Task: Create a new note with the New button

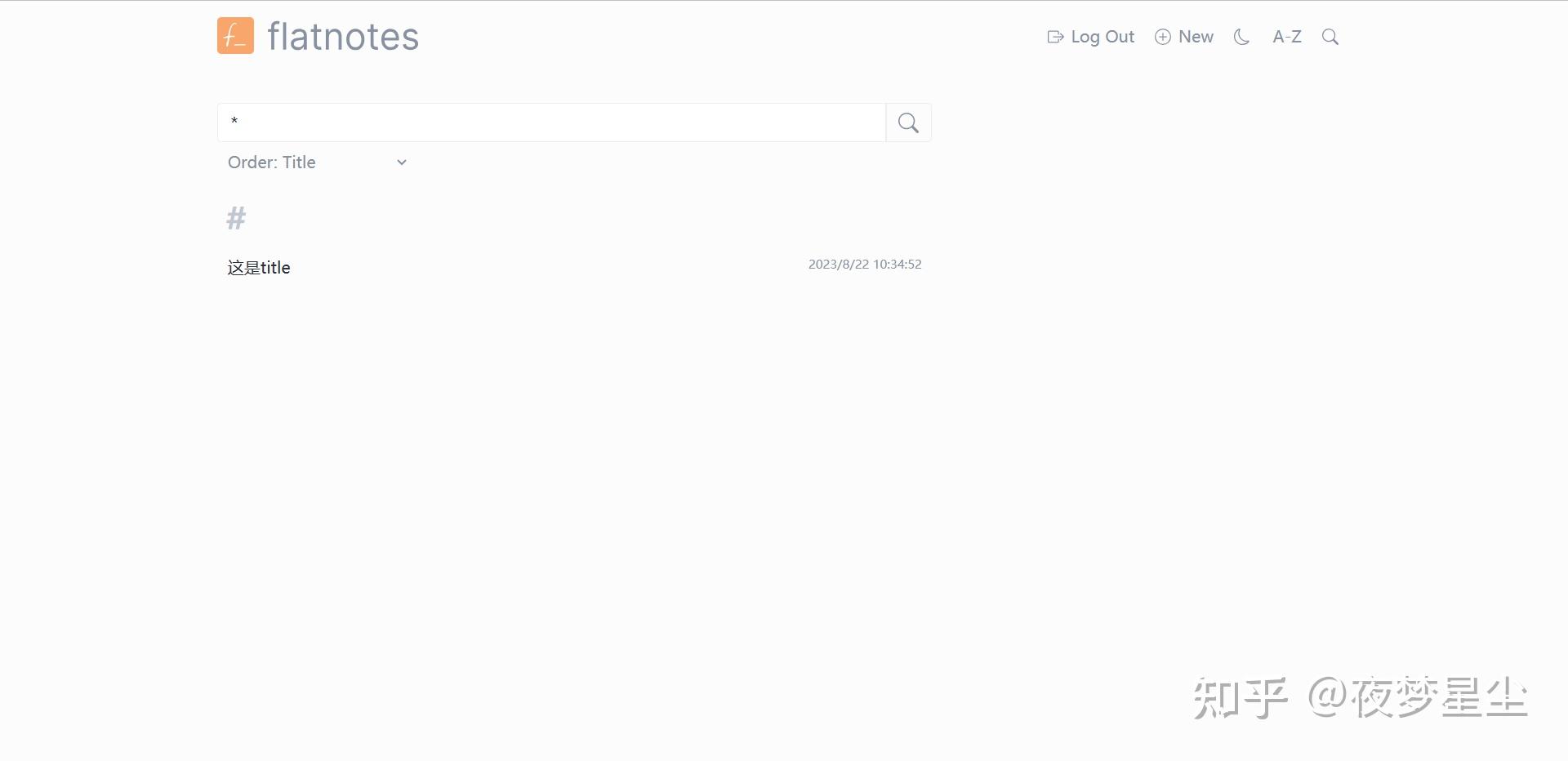Action: pos(1184,37)
